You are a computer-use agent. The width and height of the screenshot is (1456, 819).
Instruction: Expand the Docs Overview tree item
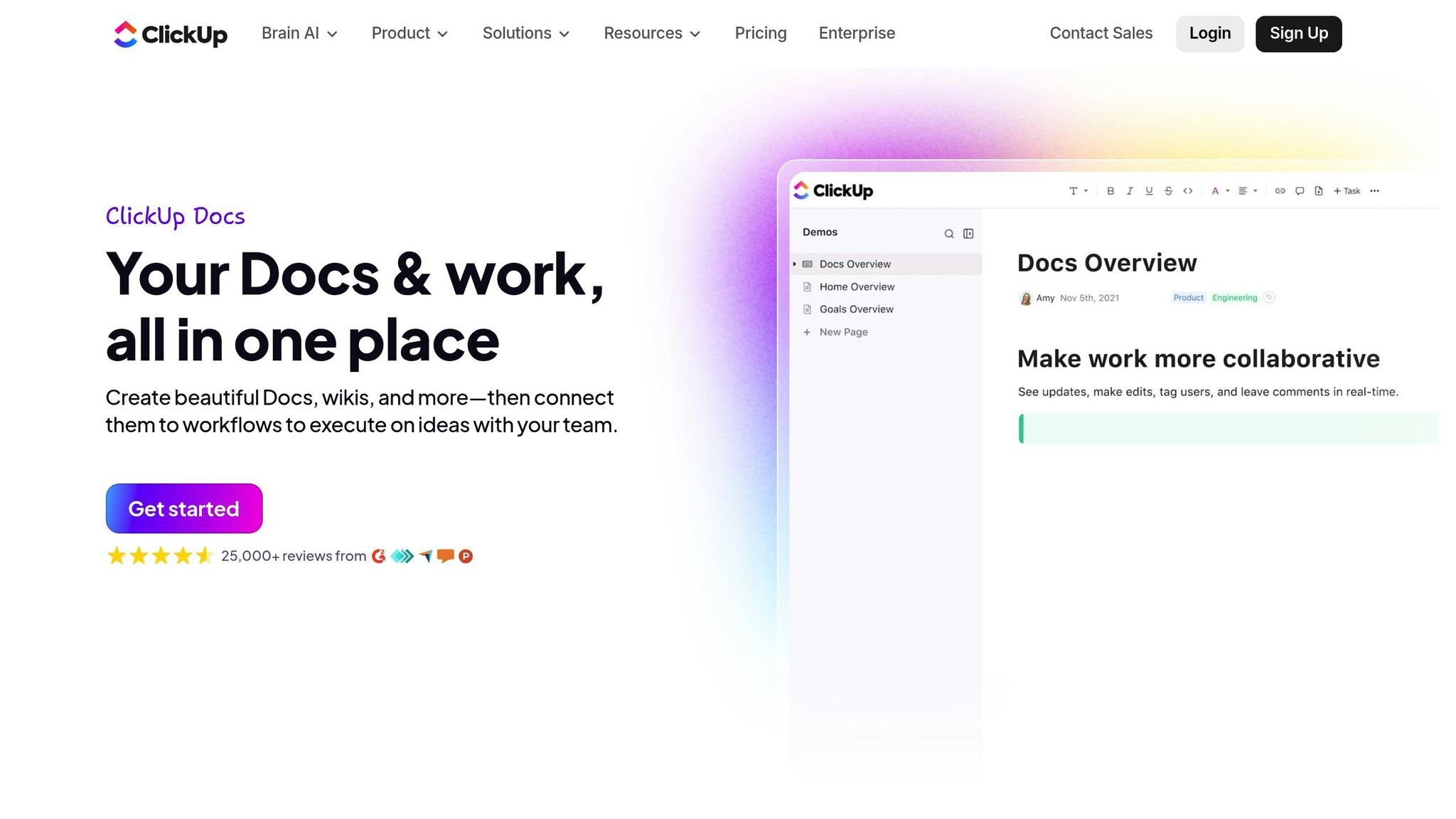pos(794,264)
